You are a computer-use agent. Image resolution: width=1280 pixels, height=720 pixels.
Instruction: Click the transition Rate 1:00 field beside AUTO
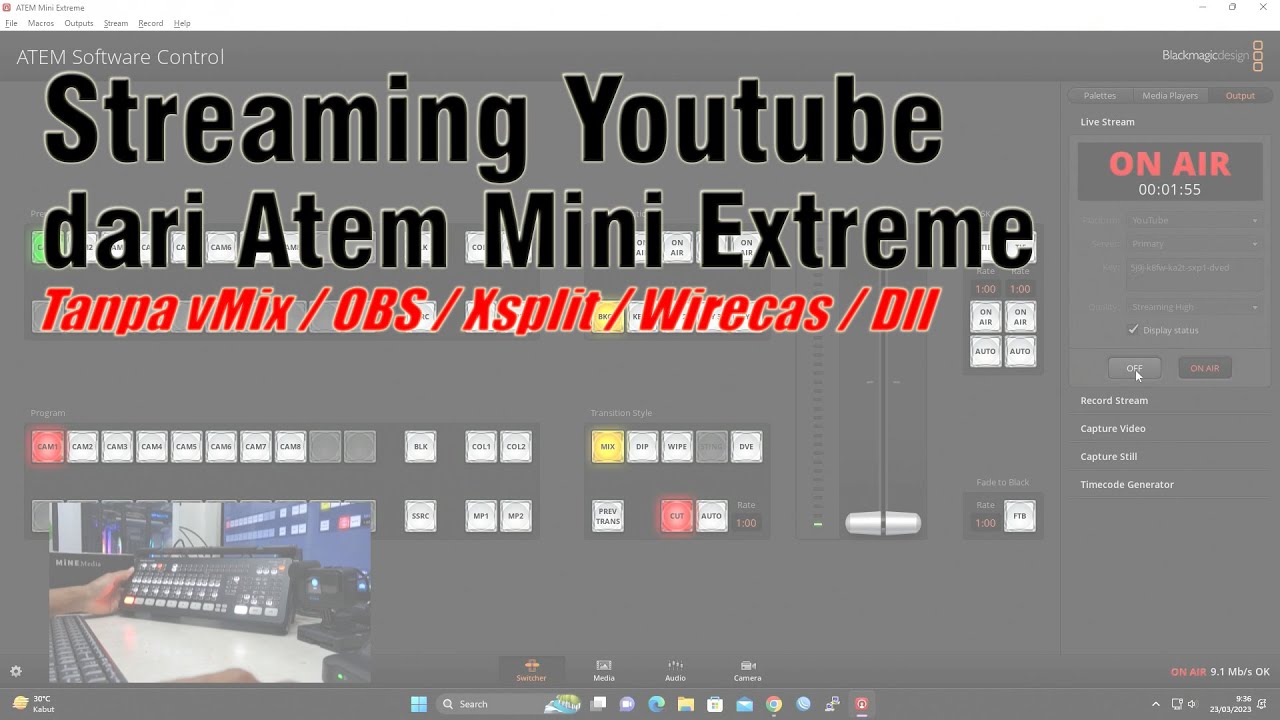pos(746,523)
